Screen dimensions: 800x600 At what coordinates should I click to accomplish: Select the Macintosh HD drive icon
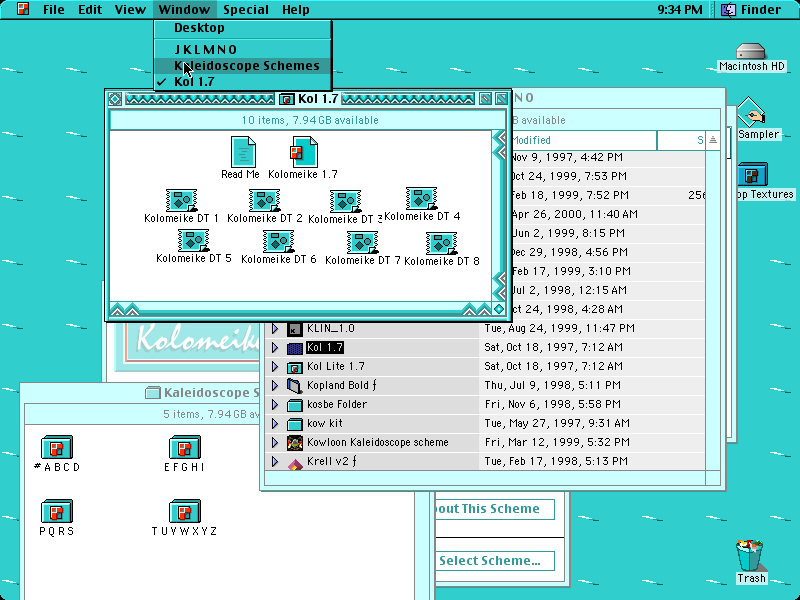click(751, 51)
